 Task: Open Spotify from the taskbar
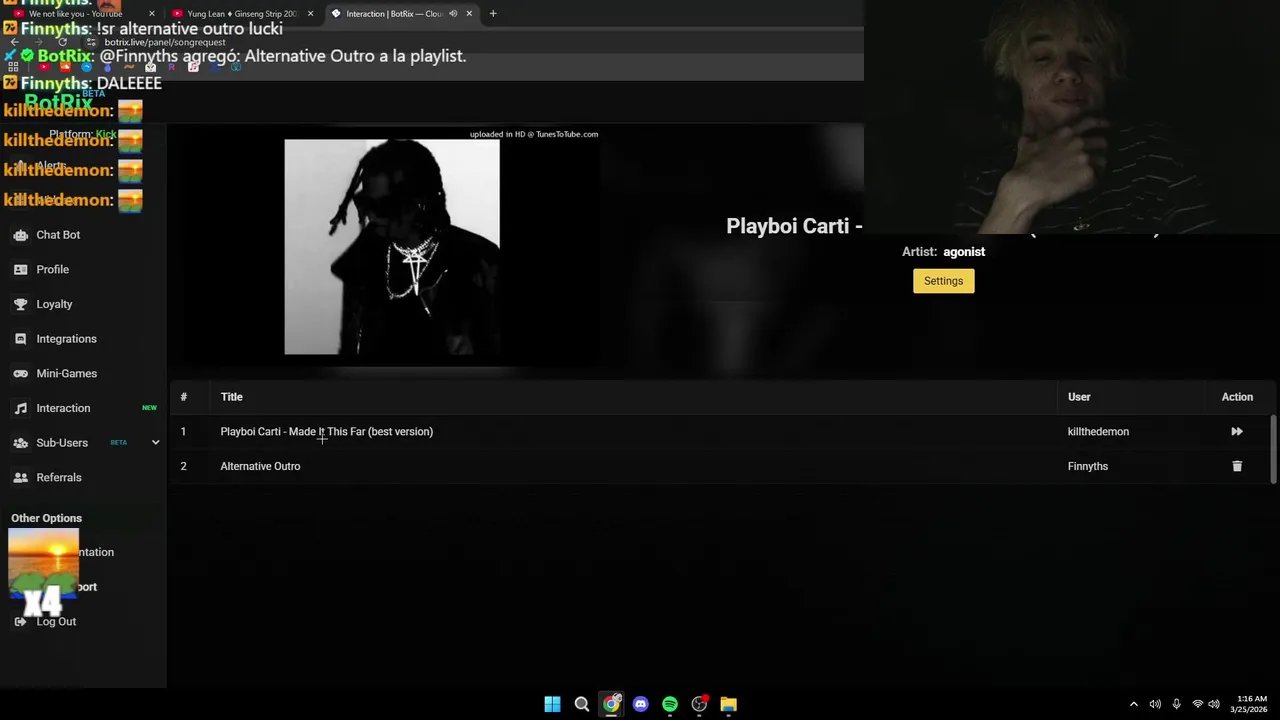pos(670,704)
